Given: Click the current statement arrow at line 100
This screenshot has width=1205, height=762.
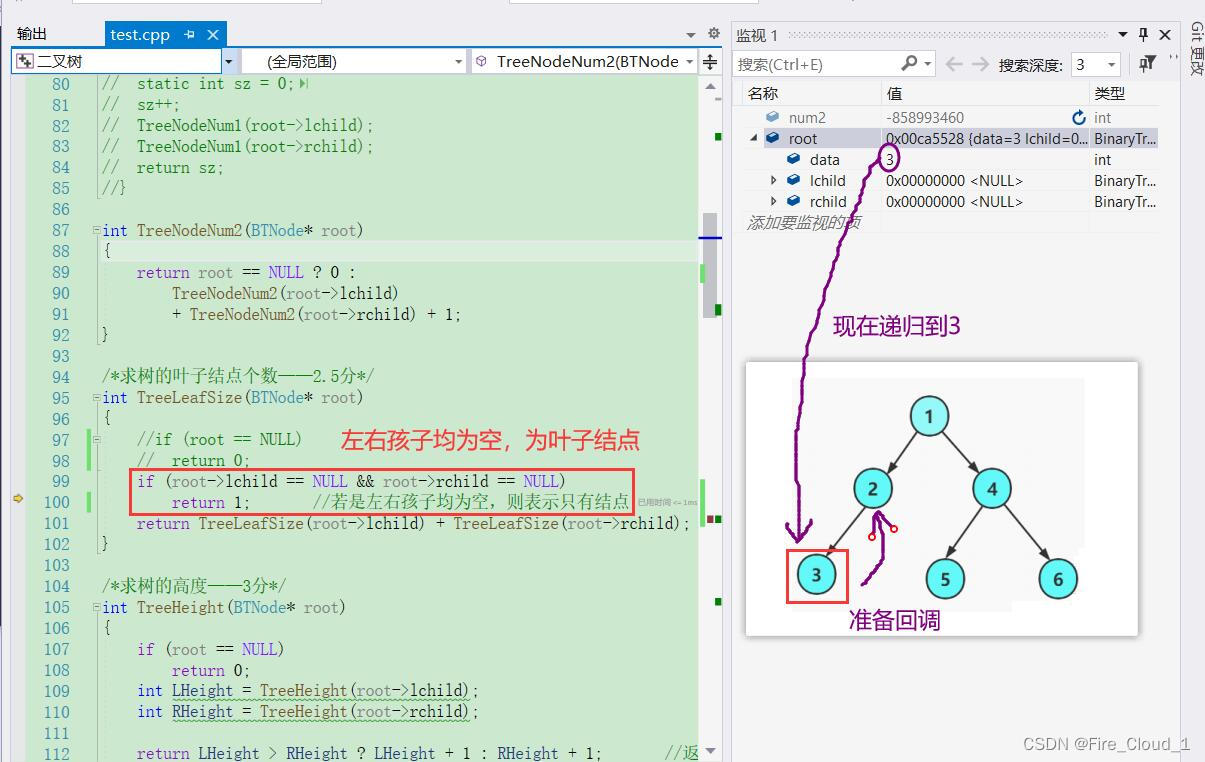Looking at the screenshot, I should pyautogui.click(x=18, y=498).
